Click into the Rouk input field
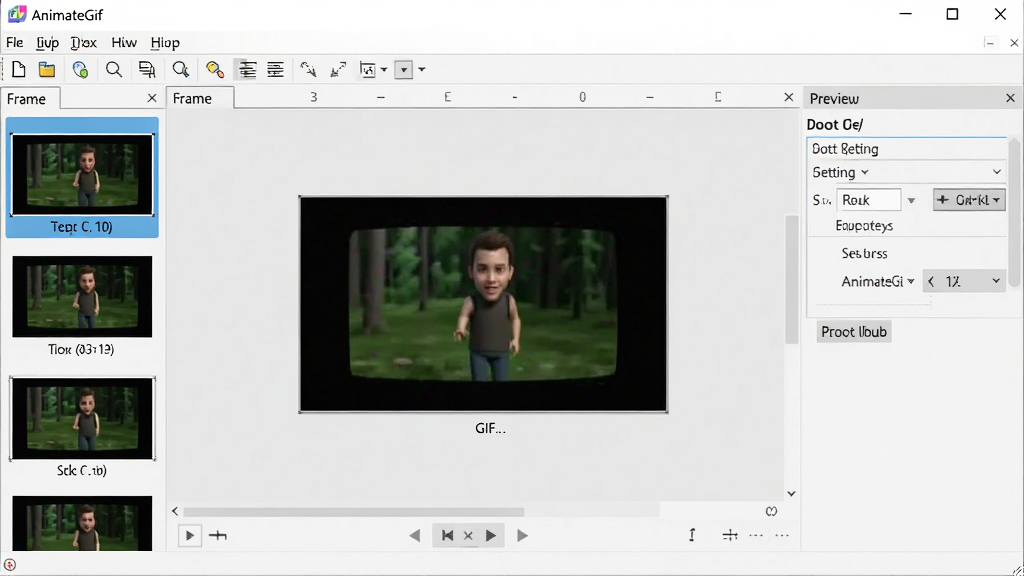 click(x=869, y=200)
